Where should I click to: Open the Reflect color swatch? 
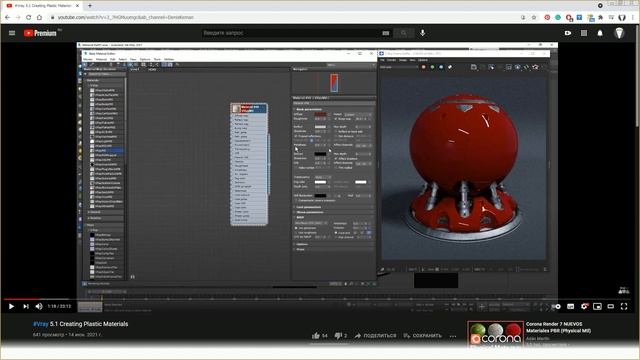(320, 127)
